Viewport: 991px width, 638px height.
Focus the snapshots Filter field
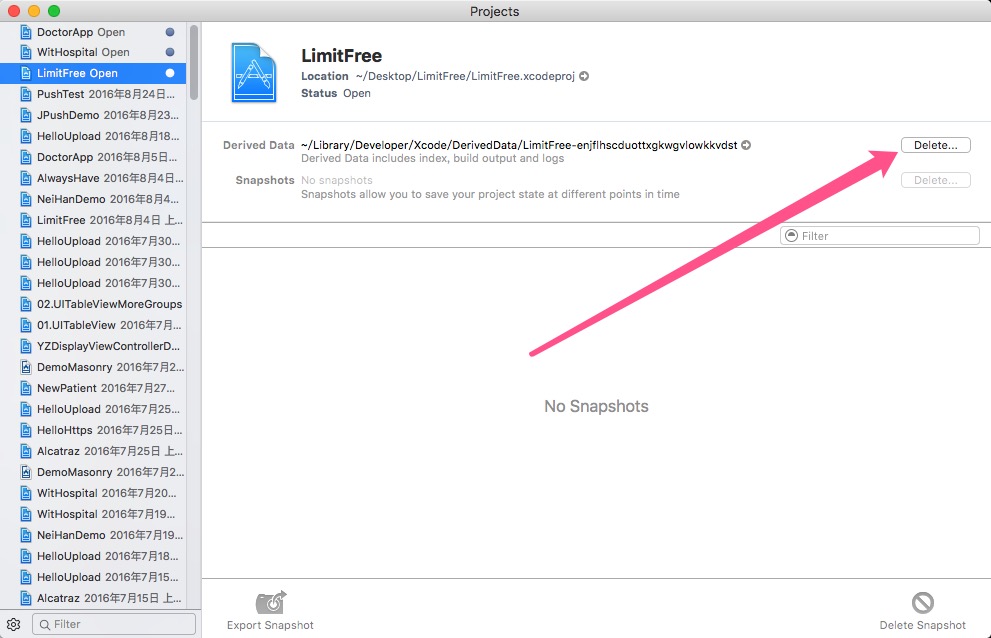880,236
